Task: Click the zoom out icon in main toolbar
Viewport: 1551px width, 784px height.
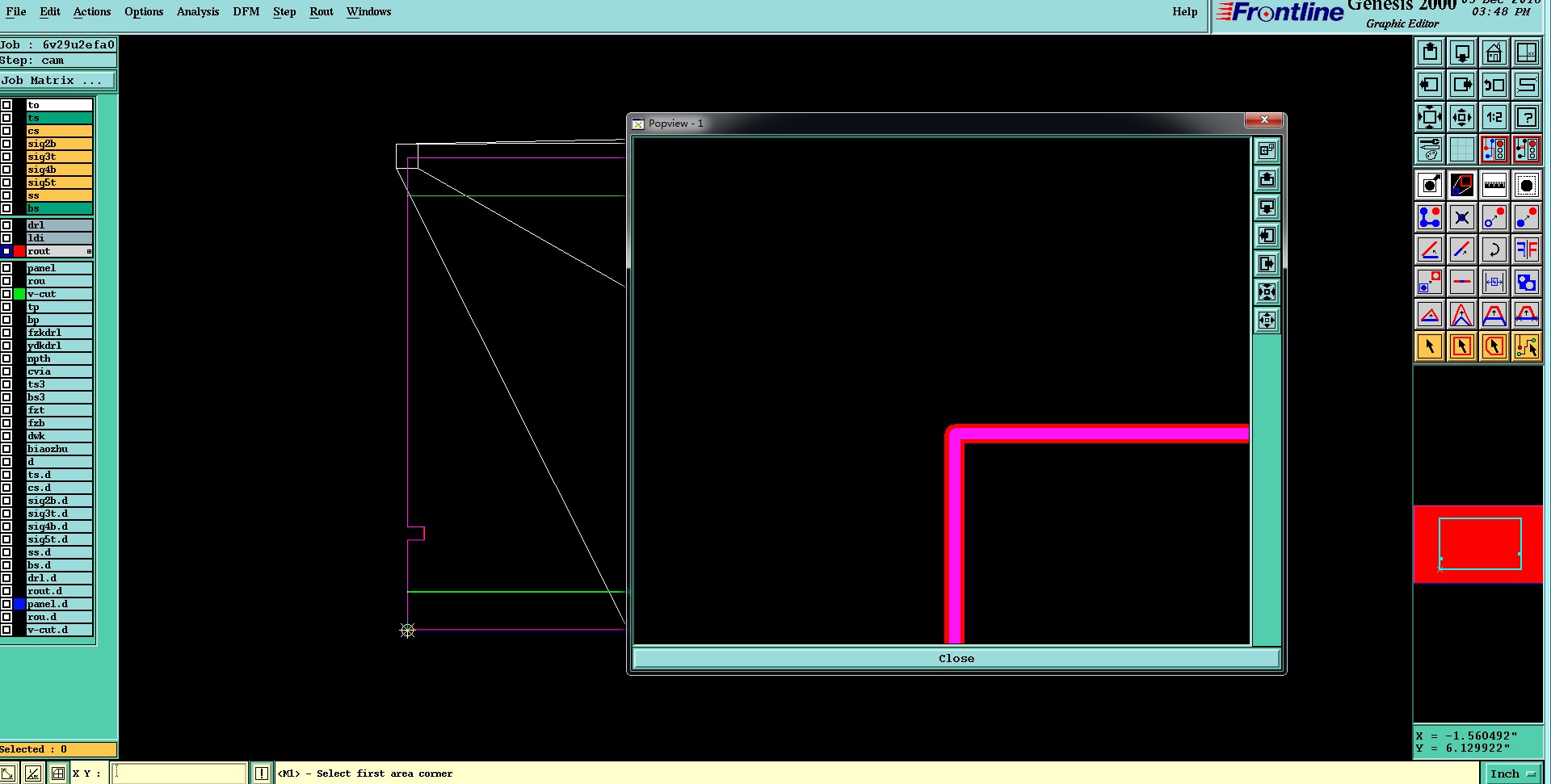Action: click(x=1462, y=117)
